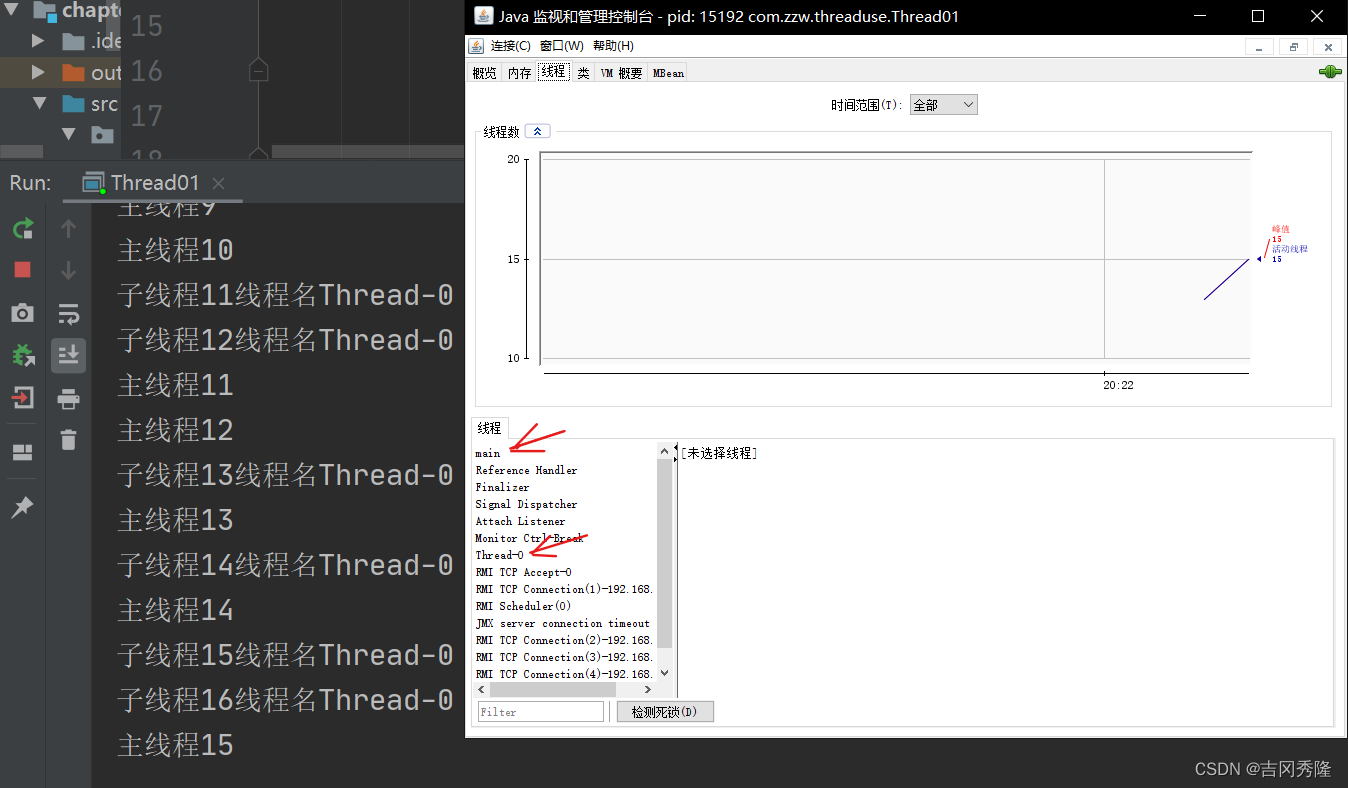Expand the out folder arrow in project tree

click(38, 73)
